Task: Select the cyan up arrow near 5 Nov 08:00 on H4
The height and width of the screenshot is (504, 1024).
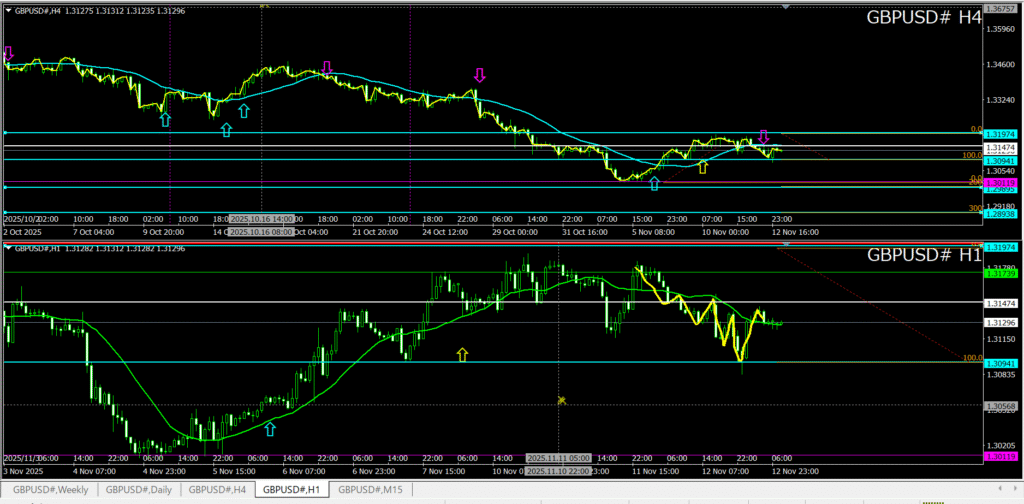Action: pyautogui.click(x=654, y=183)
